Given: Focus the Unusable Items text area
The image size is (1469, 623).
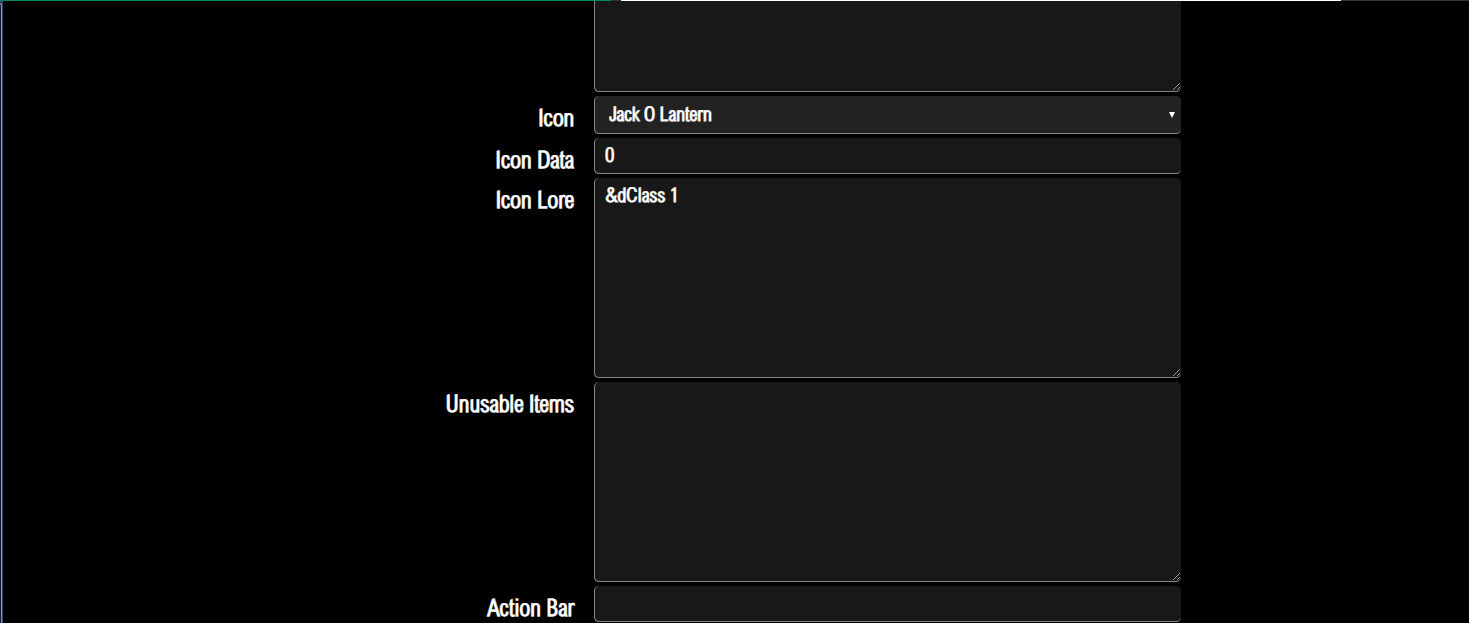Looking at the screenshot, I should pyautogui.click(x=886, y=480).
